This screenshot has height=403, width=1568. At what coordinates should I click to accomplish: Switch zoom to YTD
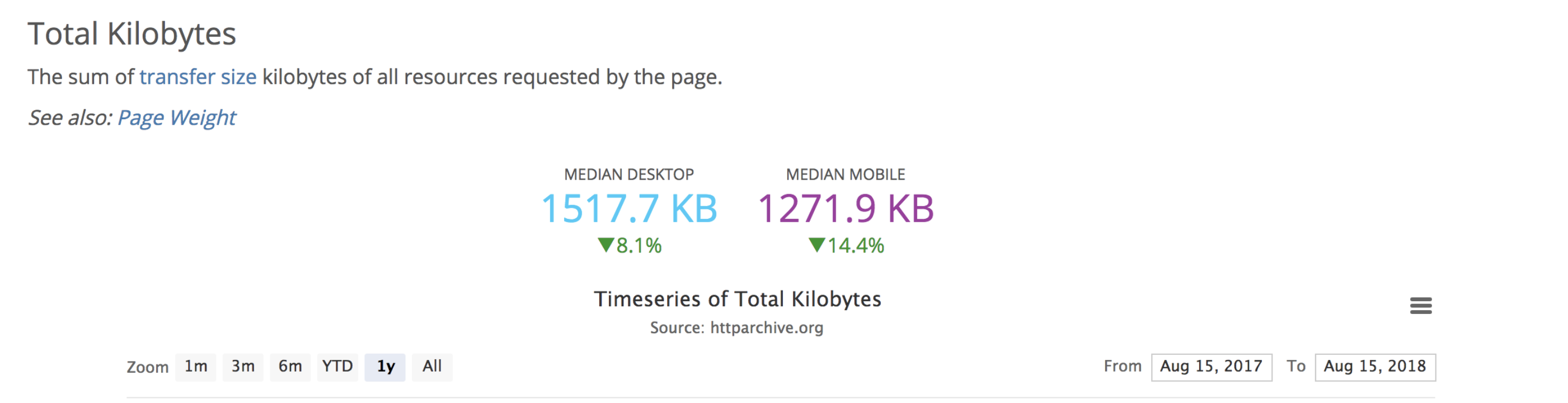(x=337, y=367)
